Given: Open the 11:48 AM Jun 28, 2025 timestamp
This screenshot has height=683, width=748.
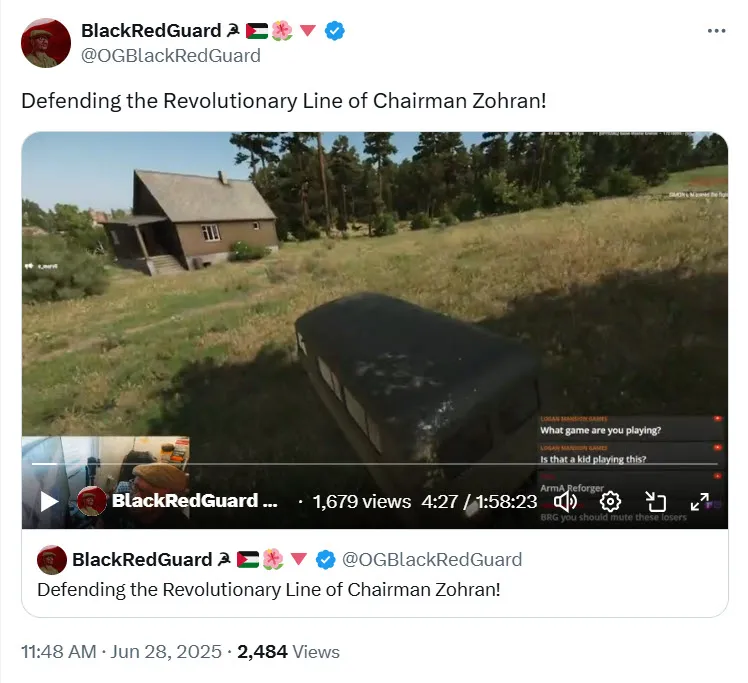Looking at the screenshot, I should [122, 652].
